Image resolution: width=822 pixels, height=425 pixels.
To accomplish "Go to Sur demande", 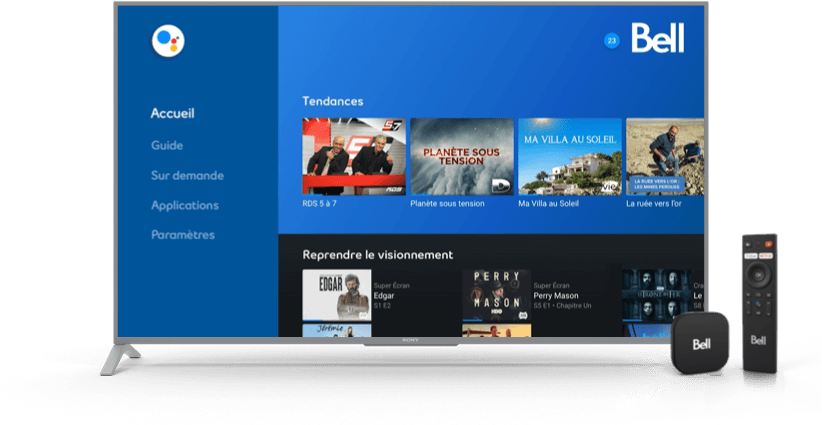I will click(187, 176).
